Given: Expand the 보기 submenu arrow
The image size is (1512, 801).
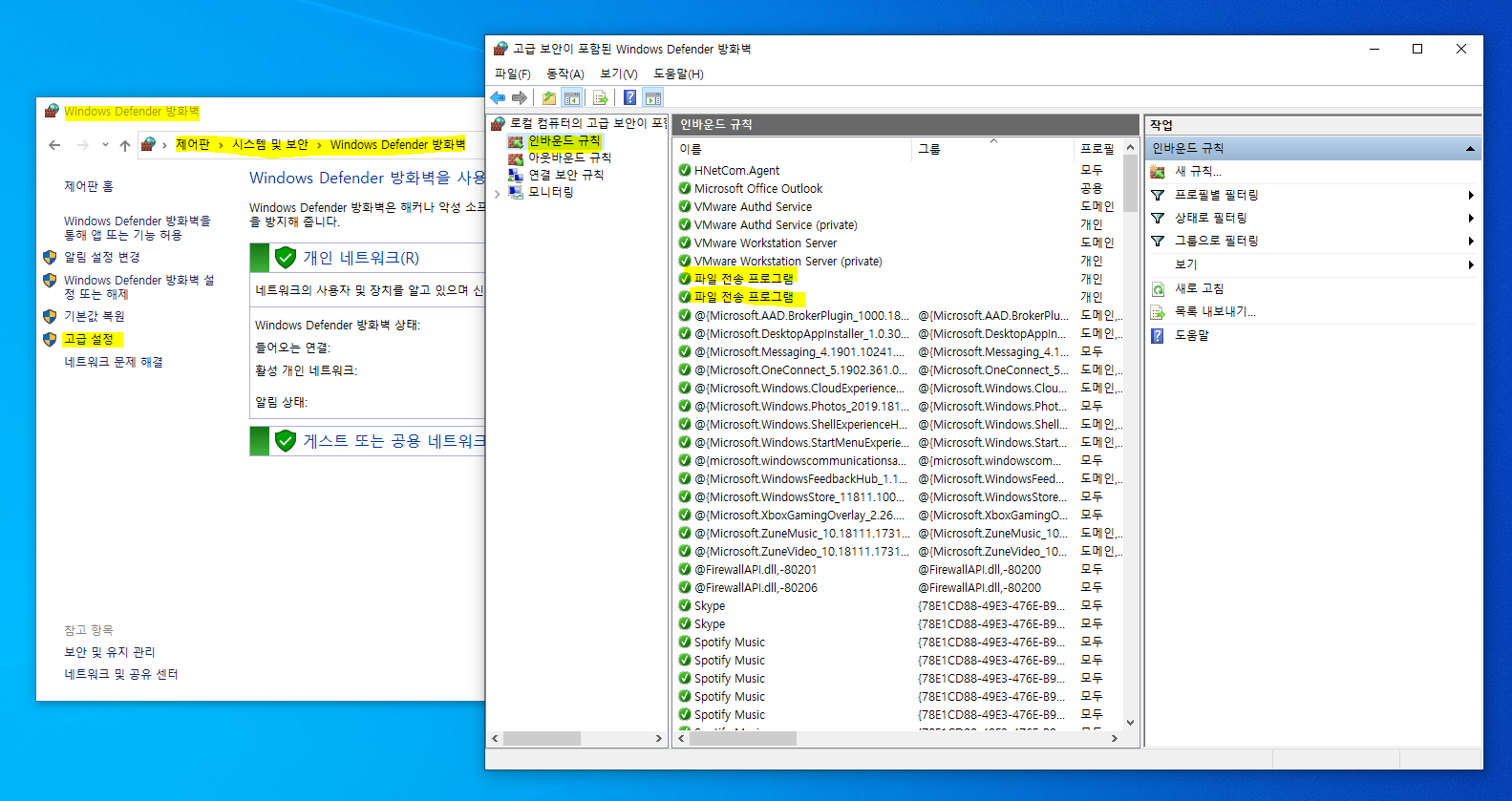Looking at the screenshot, I should pos(1471,264).
